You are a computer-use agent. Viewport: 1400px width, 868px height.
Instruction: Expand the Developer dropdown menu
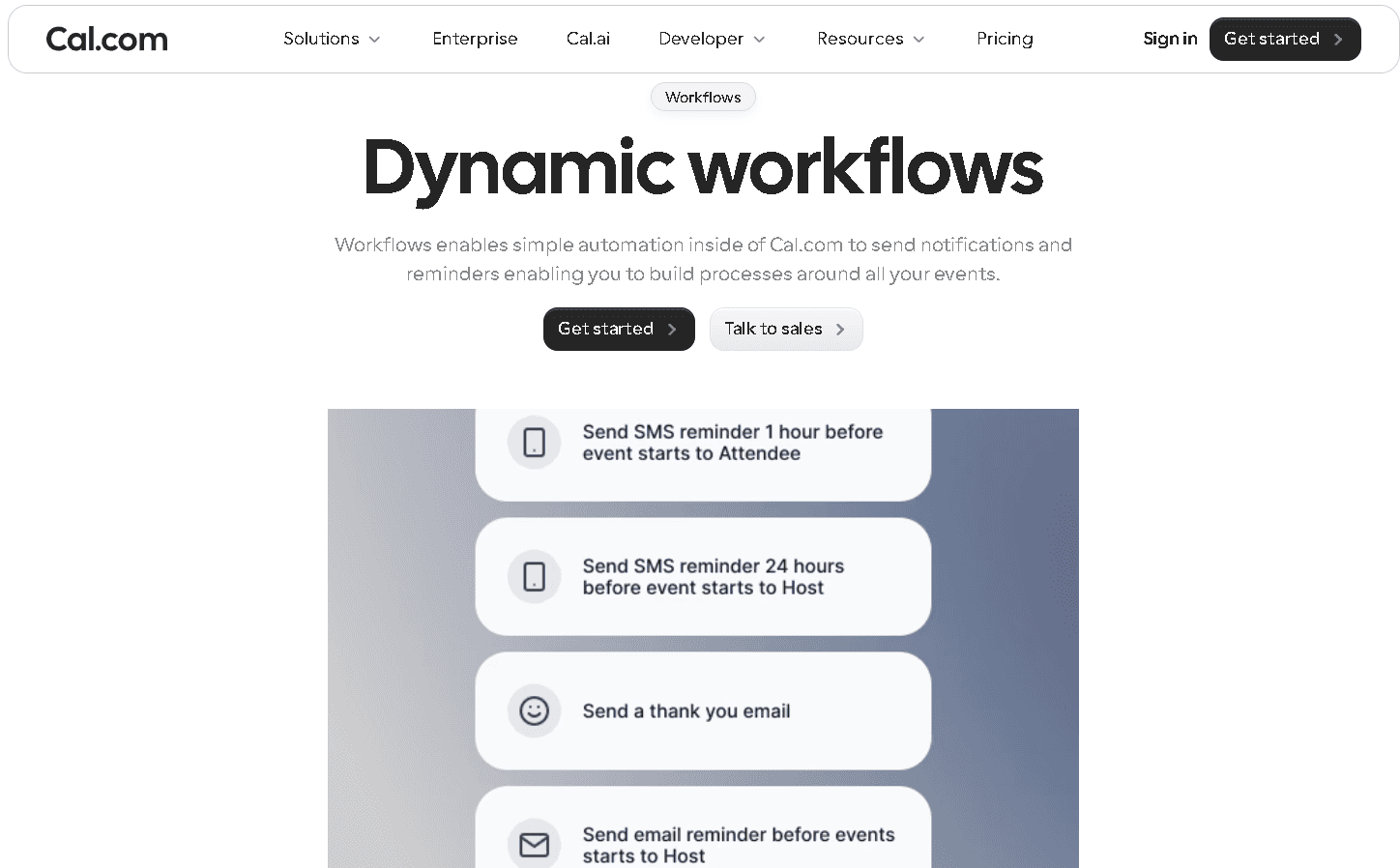pyautogui.click(x=712, y=39)
